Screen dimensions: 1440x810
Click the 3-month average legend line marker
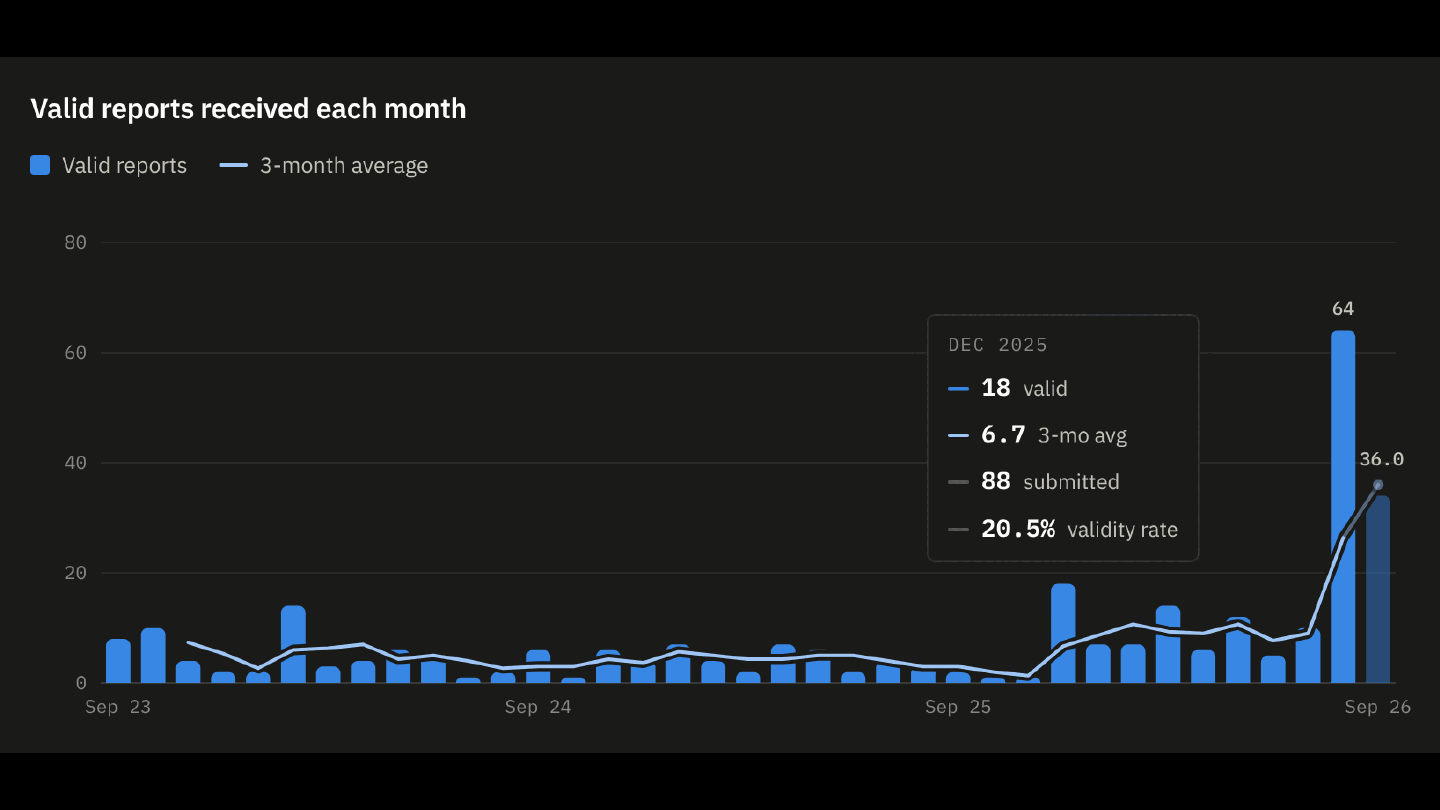(233, 166)
